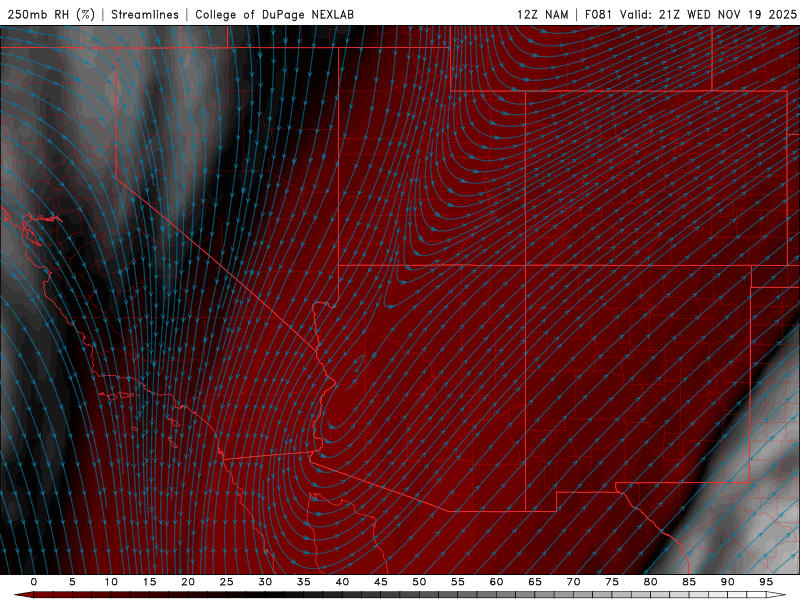The width and height of the screenshot is (800, 600).
Task: Click the '45' label on the color scale
Action: pos(381,582)
